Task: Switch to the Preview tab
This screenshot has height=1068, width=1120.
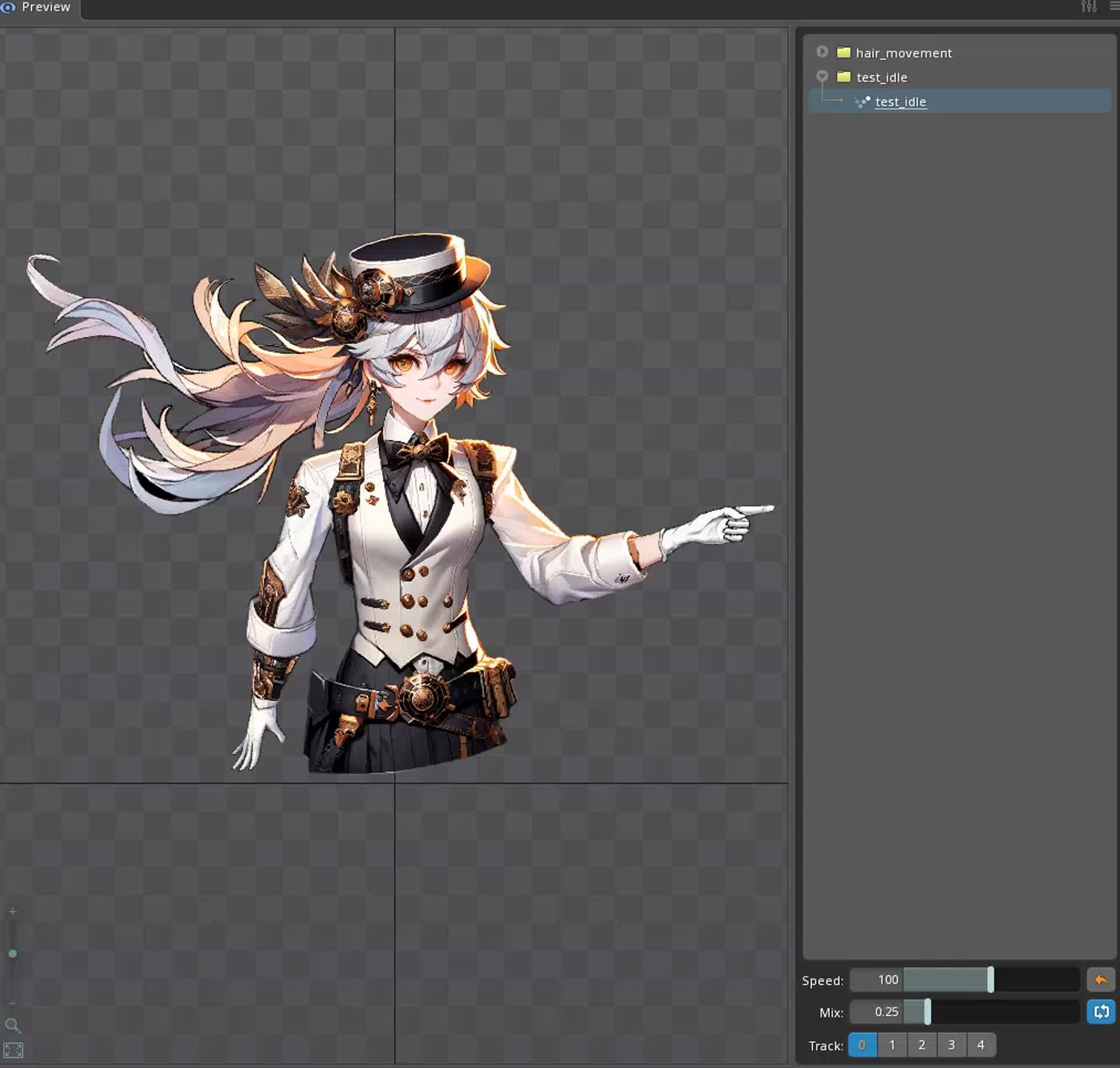Action: point(46,7)
